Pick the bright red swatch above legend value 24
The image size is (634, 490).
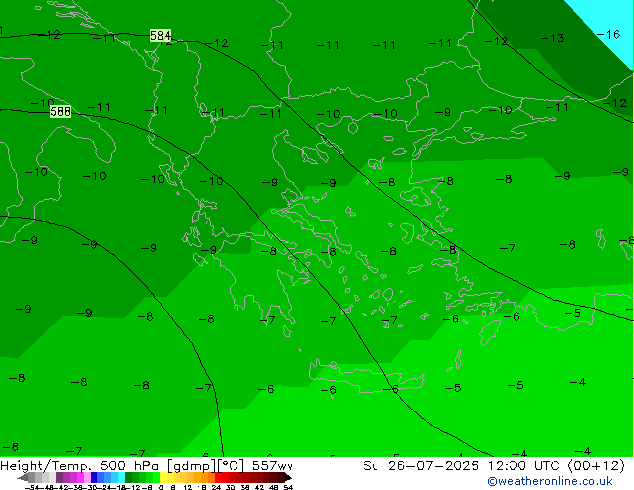point(219,477)
